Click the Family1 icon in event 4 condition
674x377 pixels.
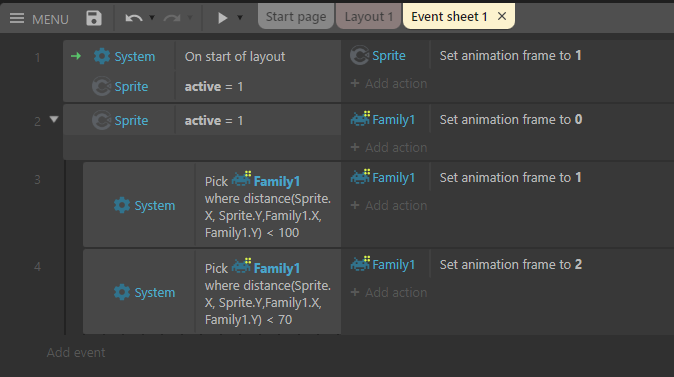(242, 266)
